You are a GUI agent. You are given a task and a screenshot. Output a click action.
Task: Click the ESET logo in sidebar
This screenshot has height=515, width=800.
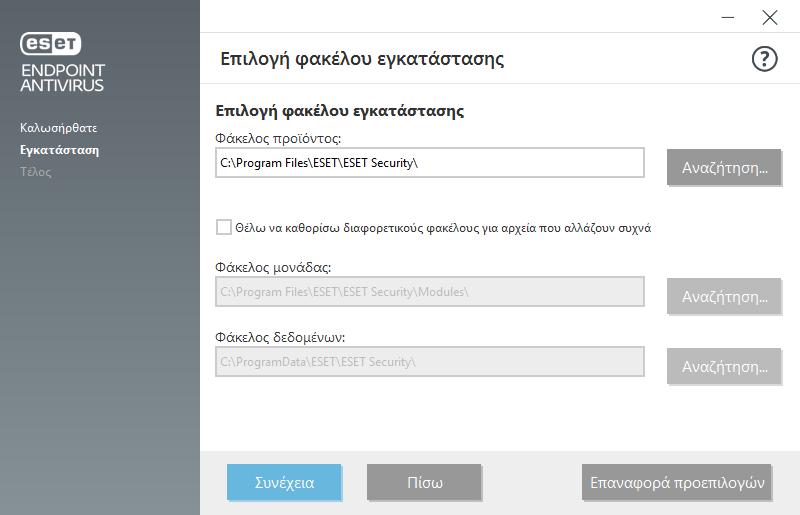(x=51, y=44)
